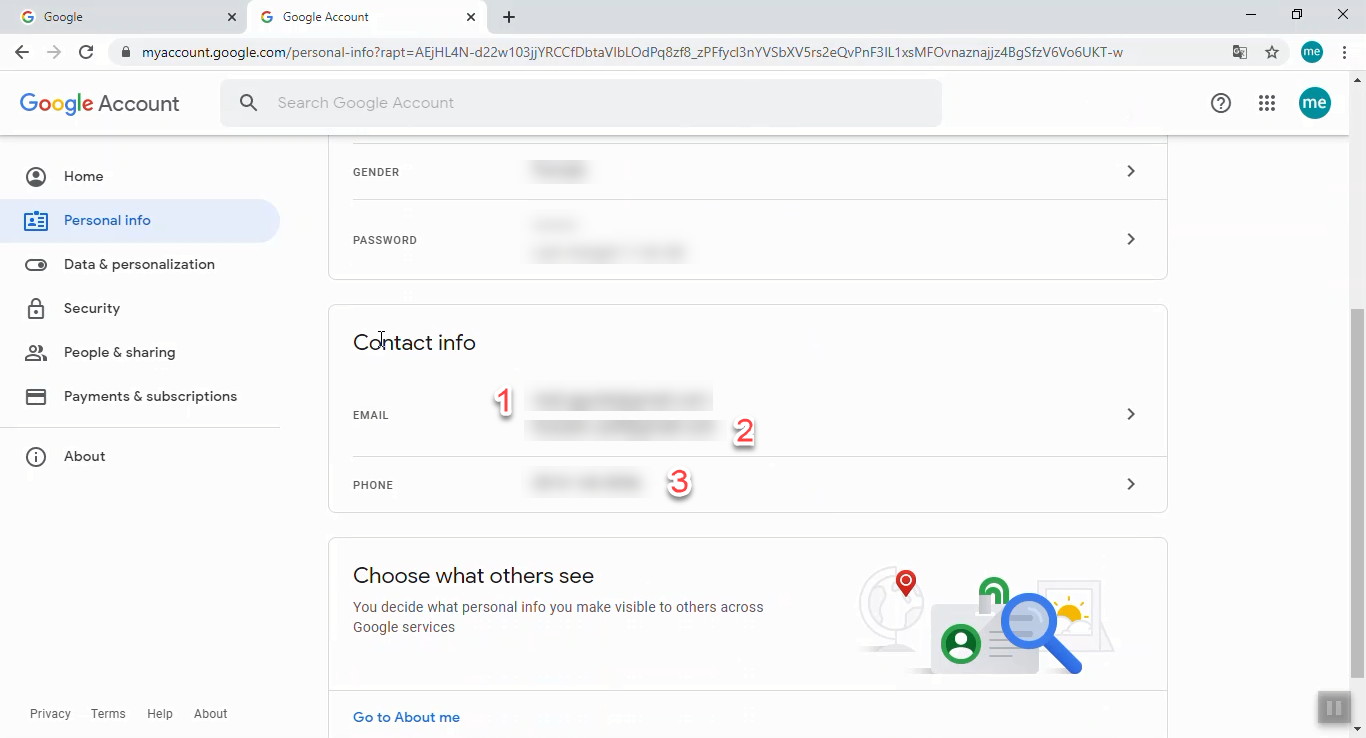The image size is (1366, 738).
Task: Bookmark the page with the star icon
Action: click(1272, 52)
